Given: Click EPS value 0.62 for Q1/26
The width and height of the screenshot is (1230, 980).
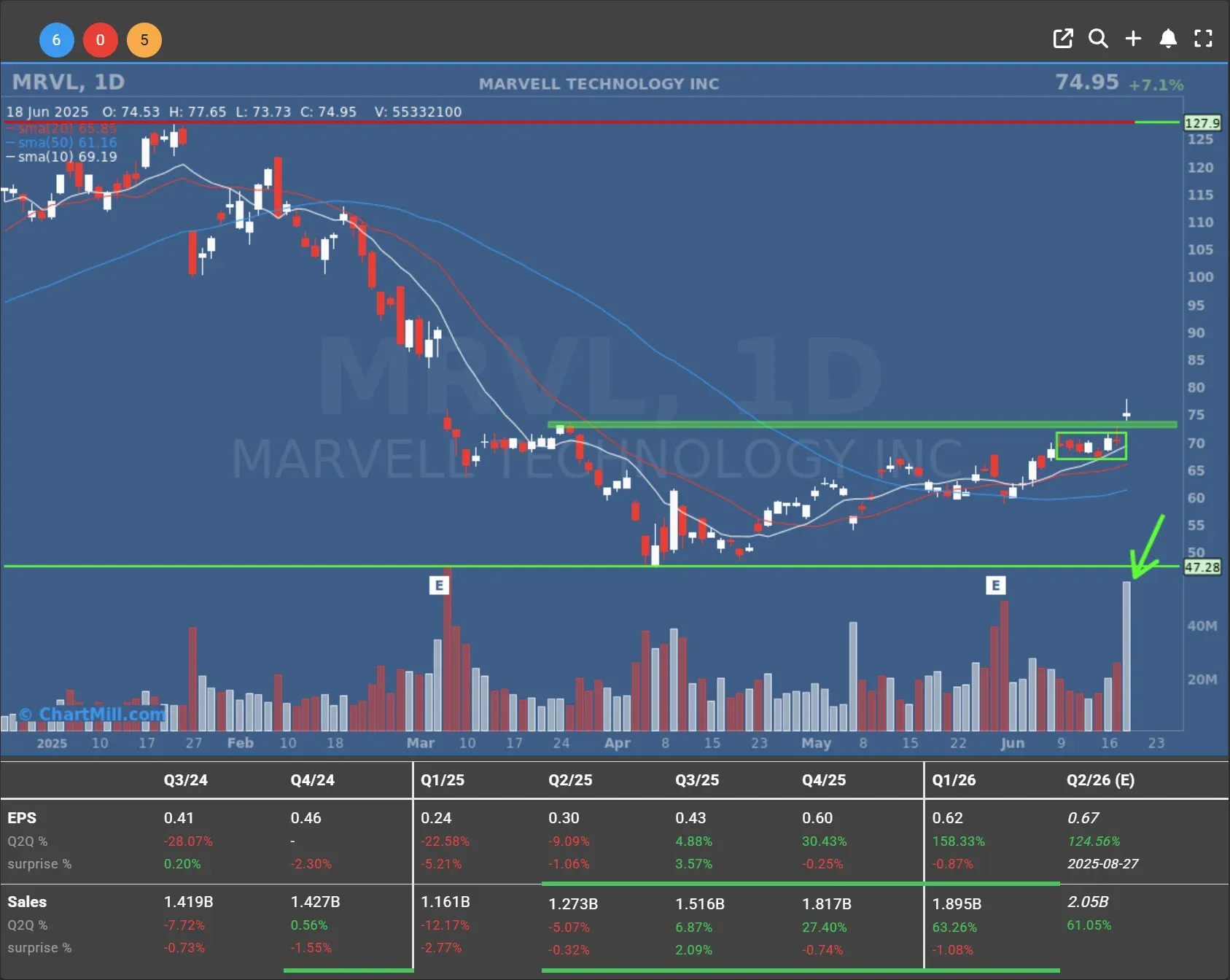Looking at the screenshot, I should point(947,818).
